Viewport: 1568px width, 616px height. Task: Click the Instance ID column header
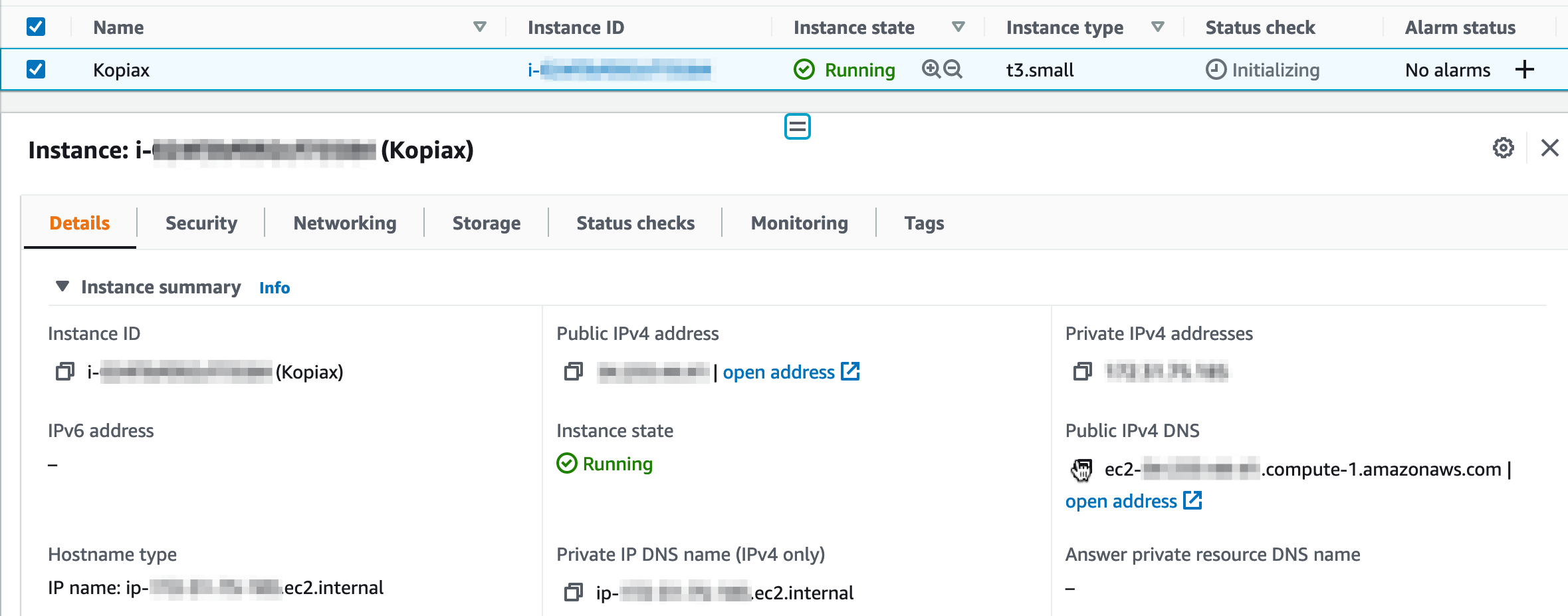pos(576,27)
